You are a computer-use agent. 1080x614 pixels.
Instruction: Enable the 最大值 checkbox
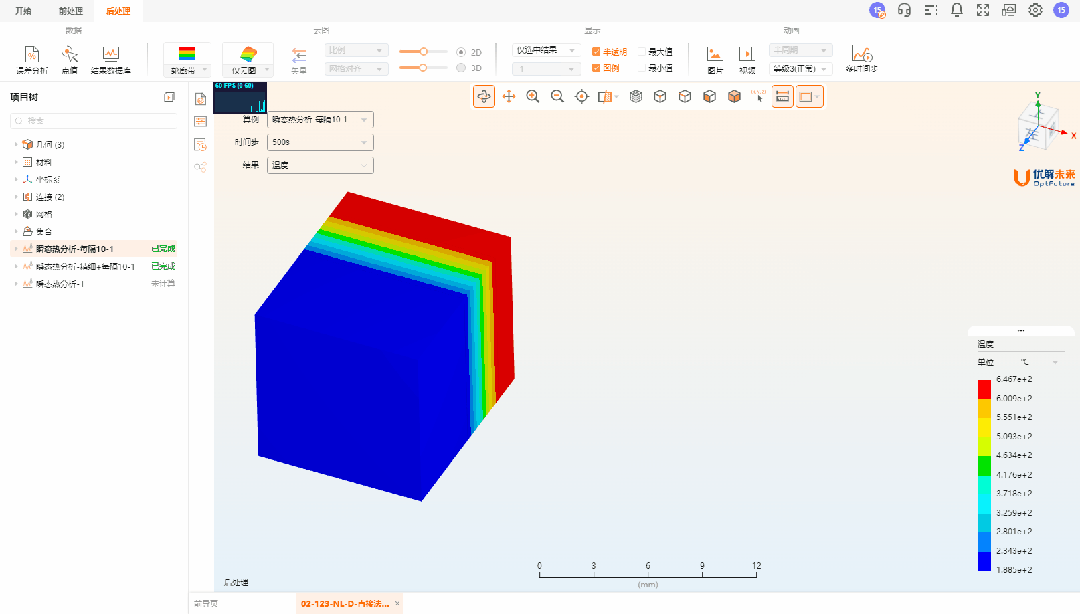[x=641, y=52]
